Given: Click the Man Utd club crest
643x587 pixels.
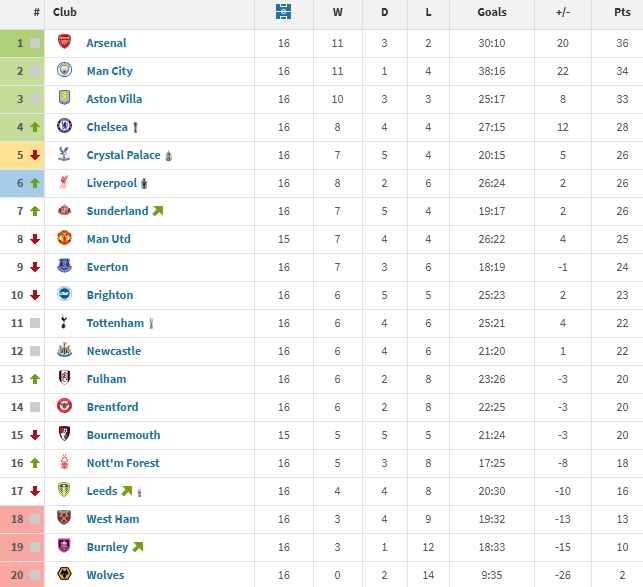Looking at the screenshot, I should (65, 239).
